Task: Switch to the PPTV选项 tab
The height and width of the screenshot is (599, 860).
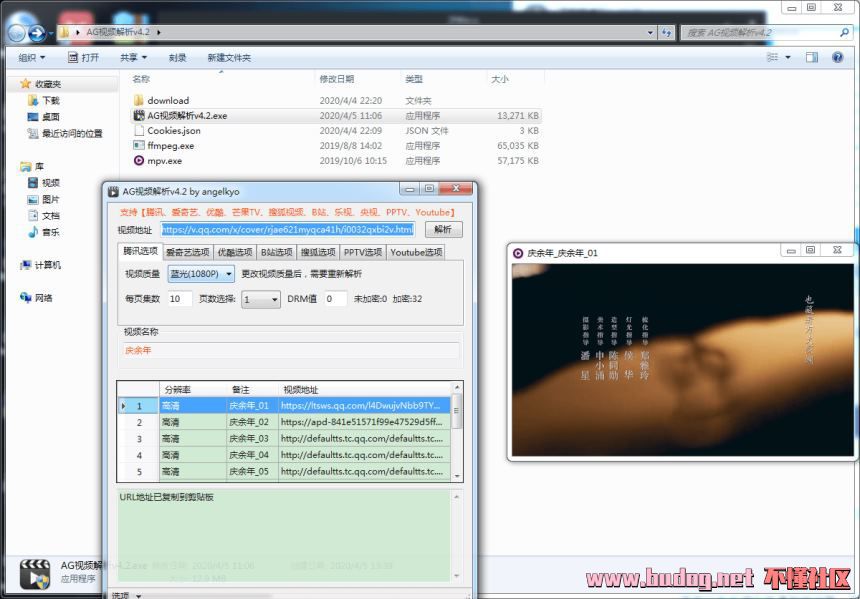Action: [x=363, y=252]
